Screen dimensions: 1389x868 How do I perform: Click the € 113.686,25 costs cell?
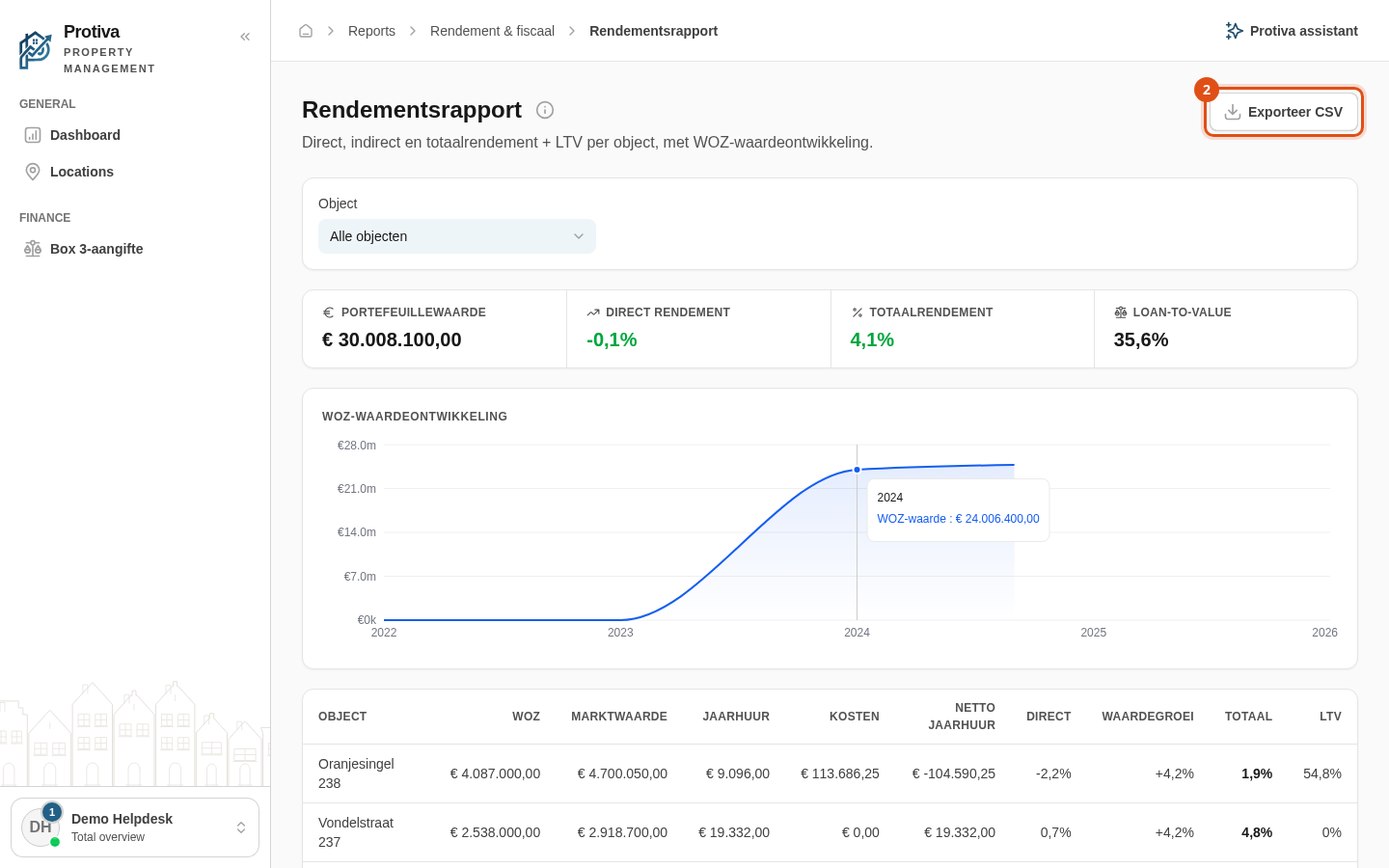click(840, 773)
